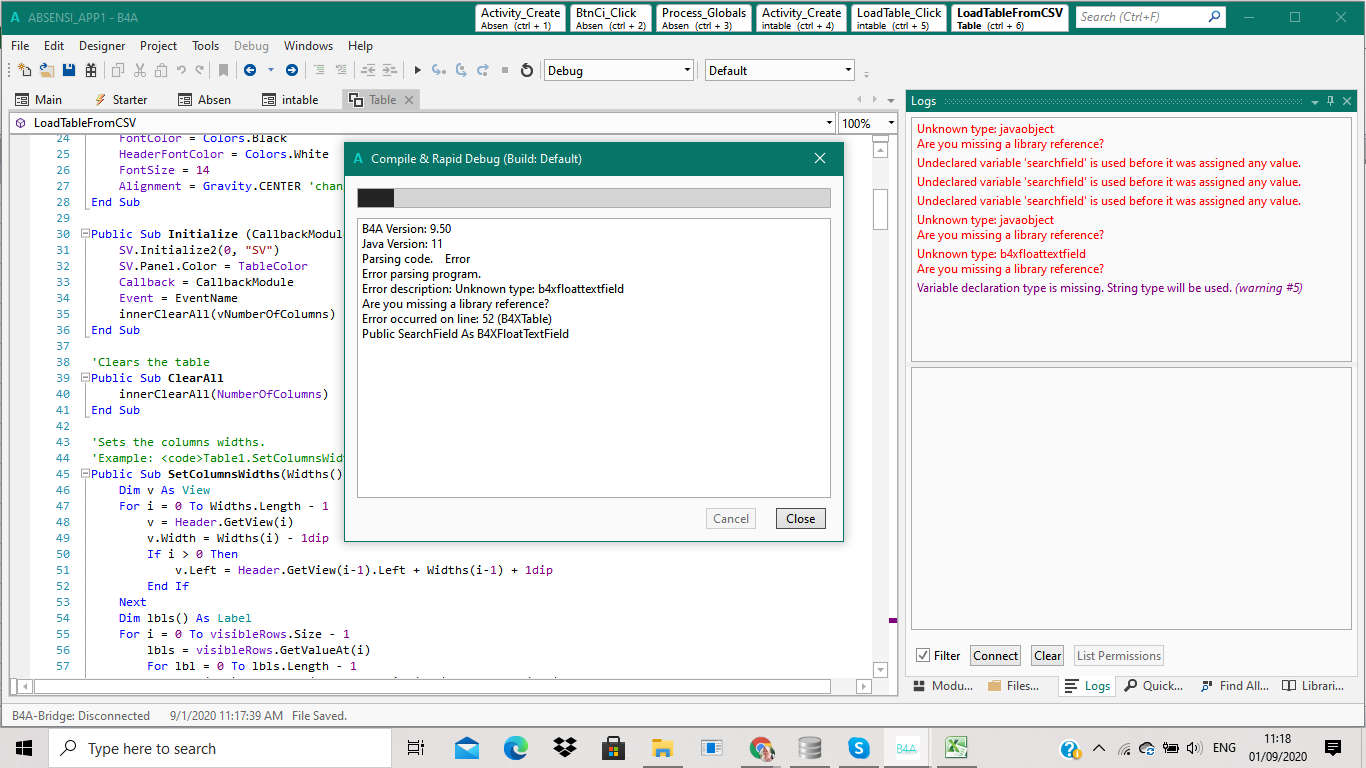The image size is (1366, 768).
Task: Click the Undo arrow icon
Action: click(x=181, y=70)
